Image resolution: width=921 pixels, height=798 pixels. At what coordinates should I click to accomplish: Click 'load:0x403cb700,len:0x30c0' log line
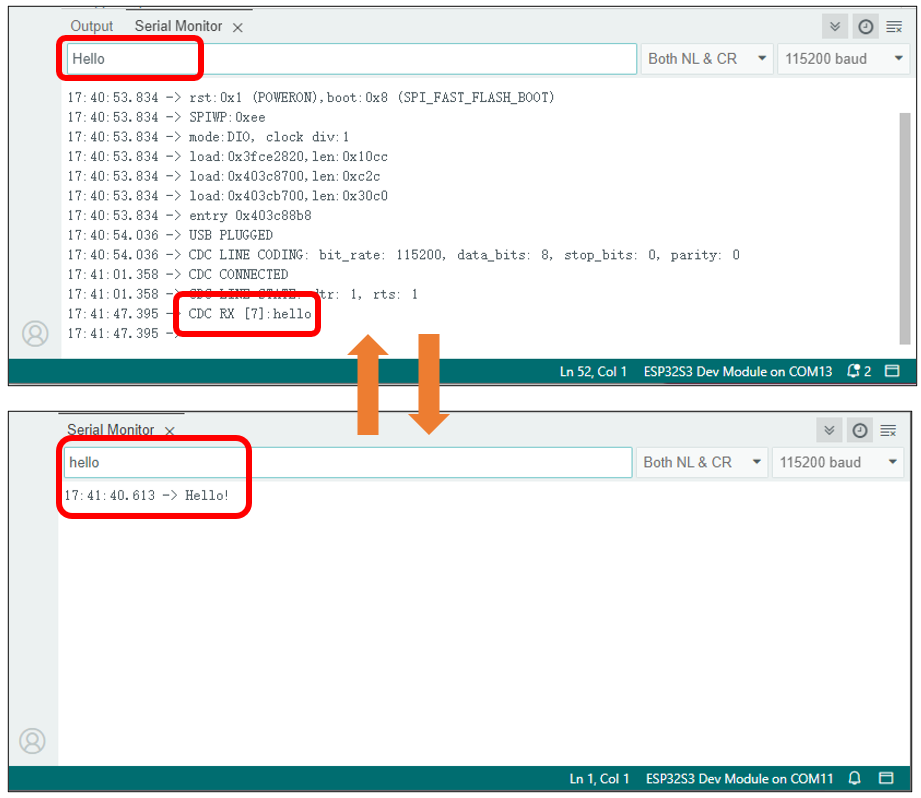click(x=227, y=196)
